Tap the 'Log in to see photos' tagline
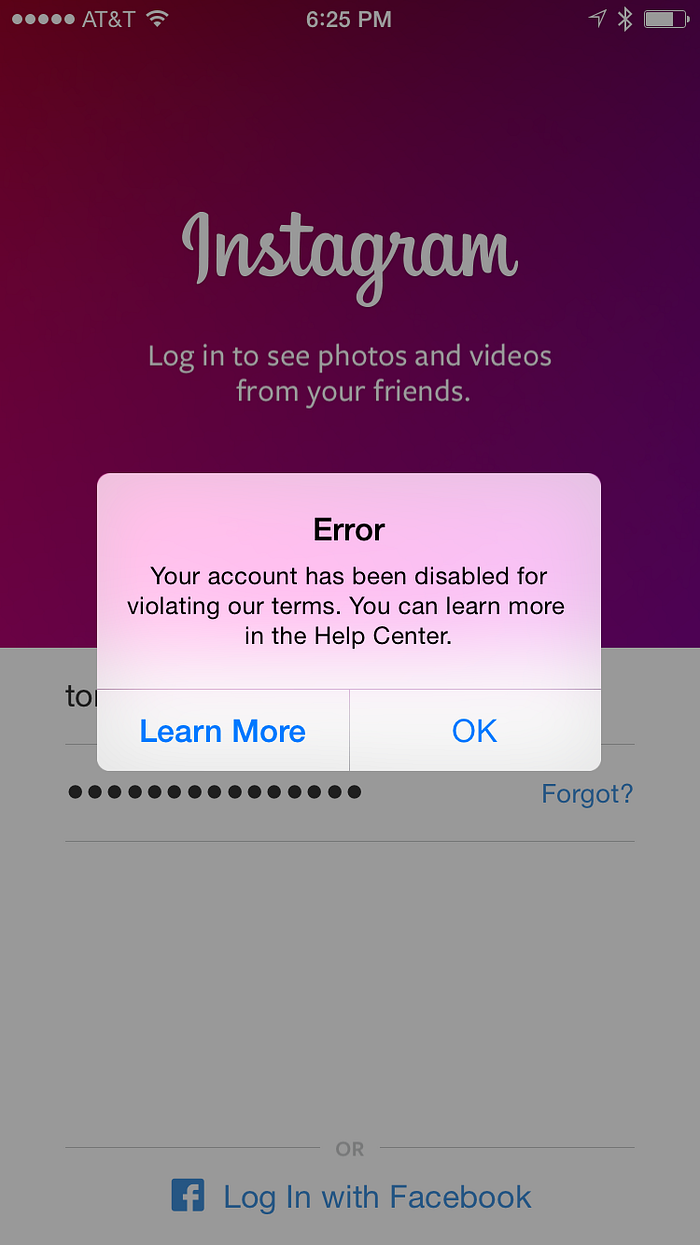Image resolution: width=700 pixels, height=1245 pixels. 350,372
